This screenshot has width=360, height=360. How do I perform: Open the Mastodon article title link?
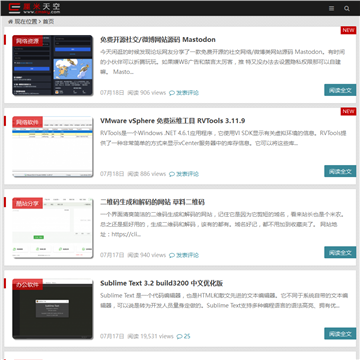click(158, 40)
